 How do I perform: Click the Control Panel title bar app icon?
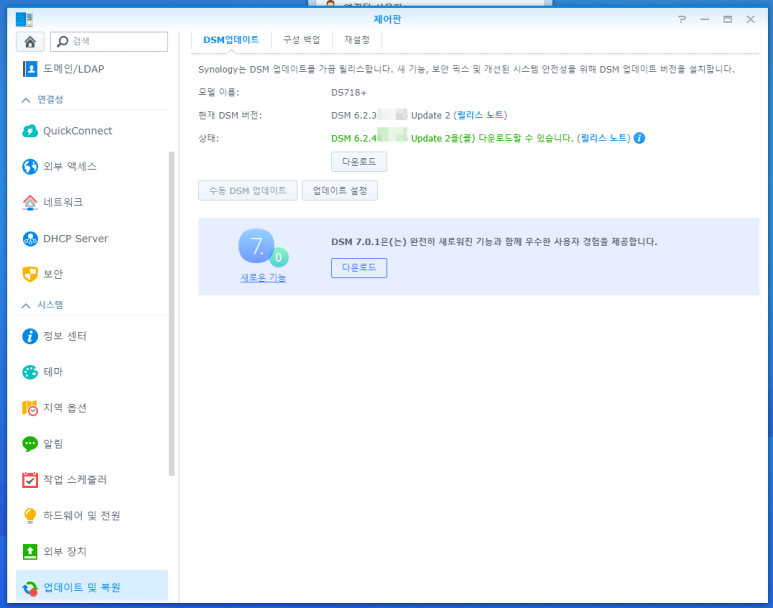point(24,20)
